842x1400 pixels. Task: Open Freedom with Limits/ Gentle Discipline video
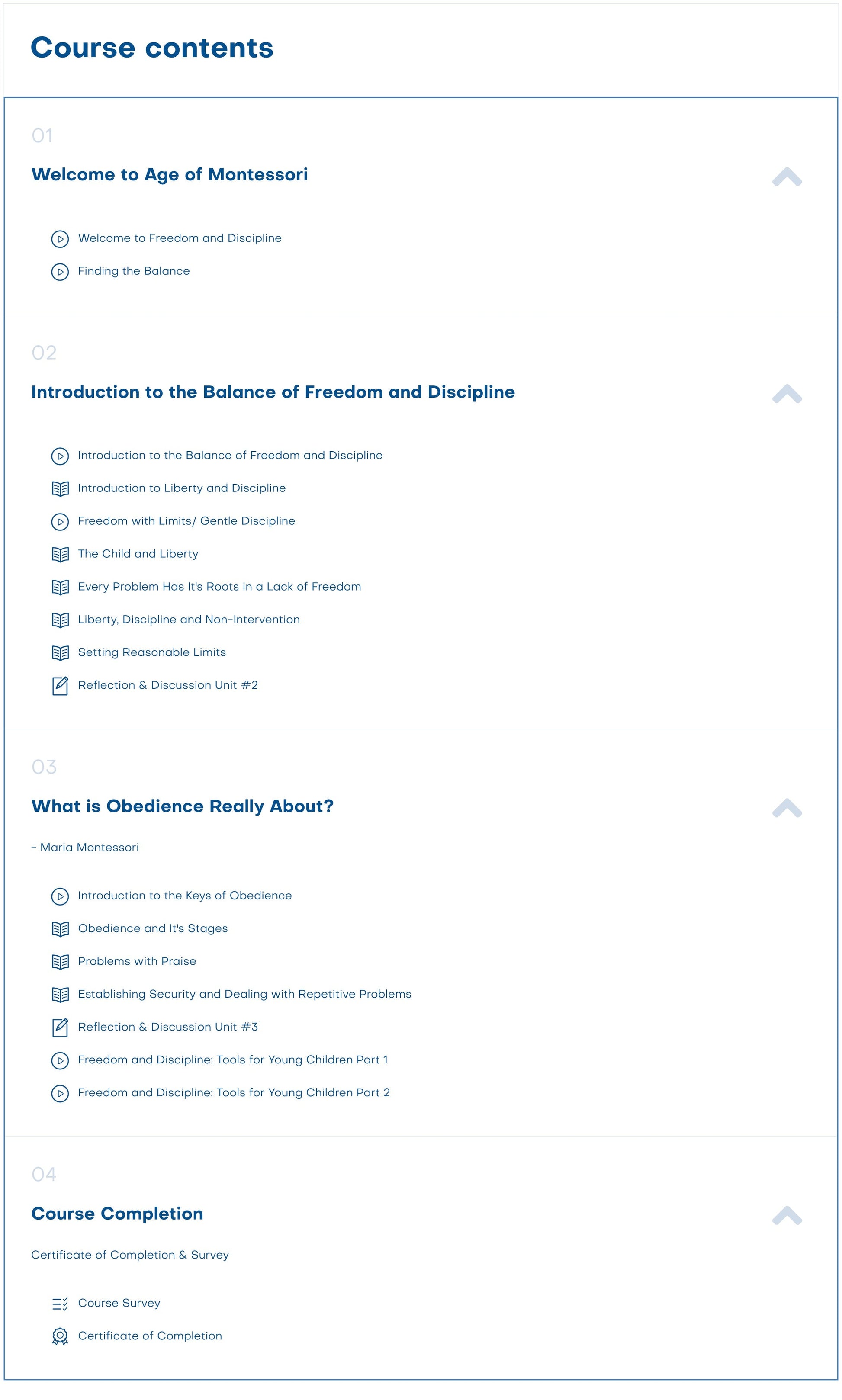pos(186,521)
